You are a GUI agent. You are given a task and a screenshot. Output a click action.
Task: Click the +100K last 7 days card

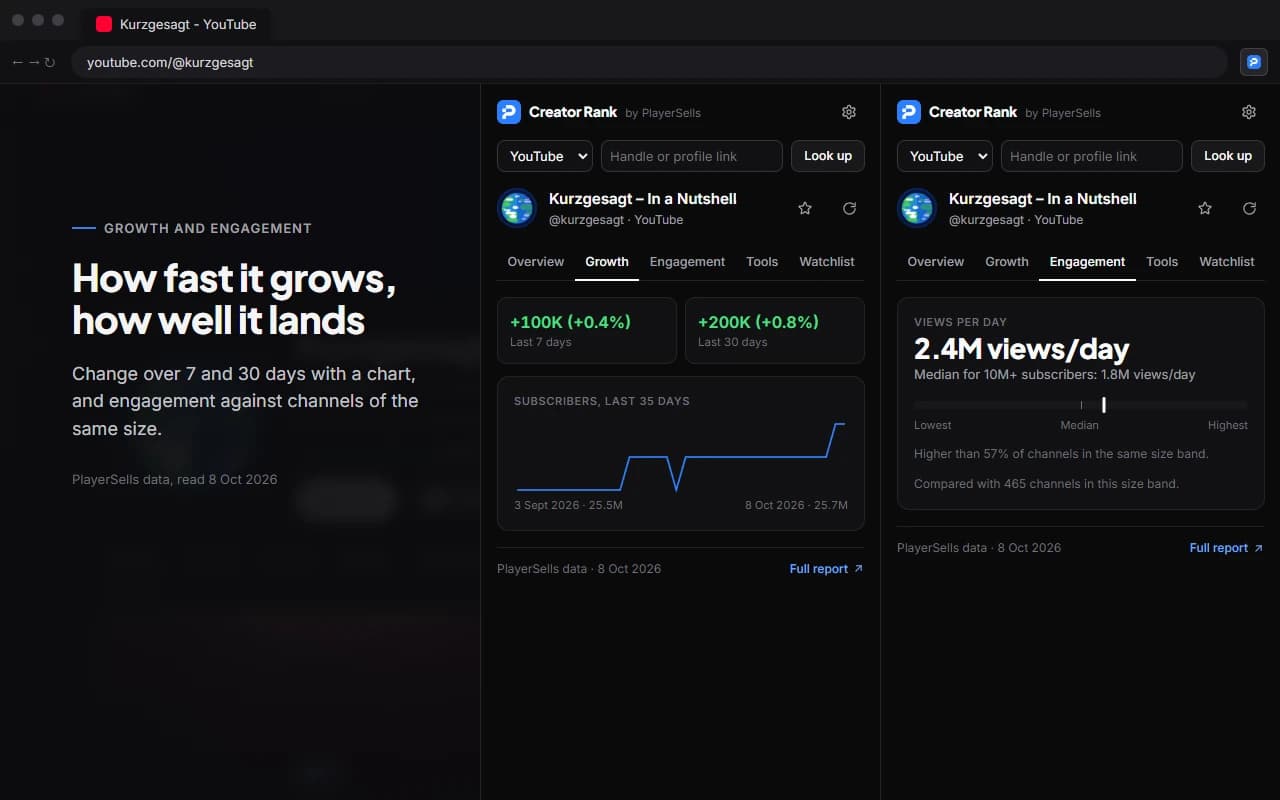point(587,330)
